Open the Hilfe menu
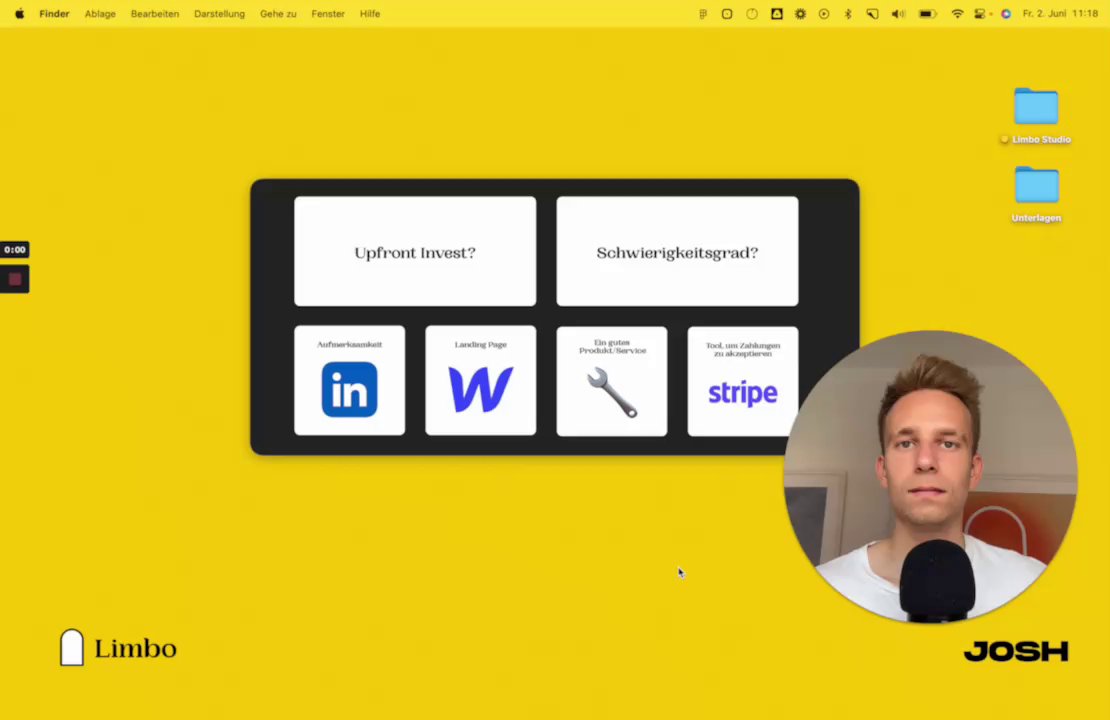Screen dimensions: 1110x720 pyautogui.click(x=370, y=13)
